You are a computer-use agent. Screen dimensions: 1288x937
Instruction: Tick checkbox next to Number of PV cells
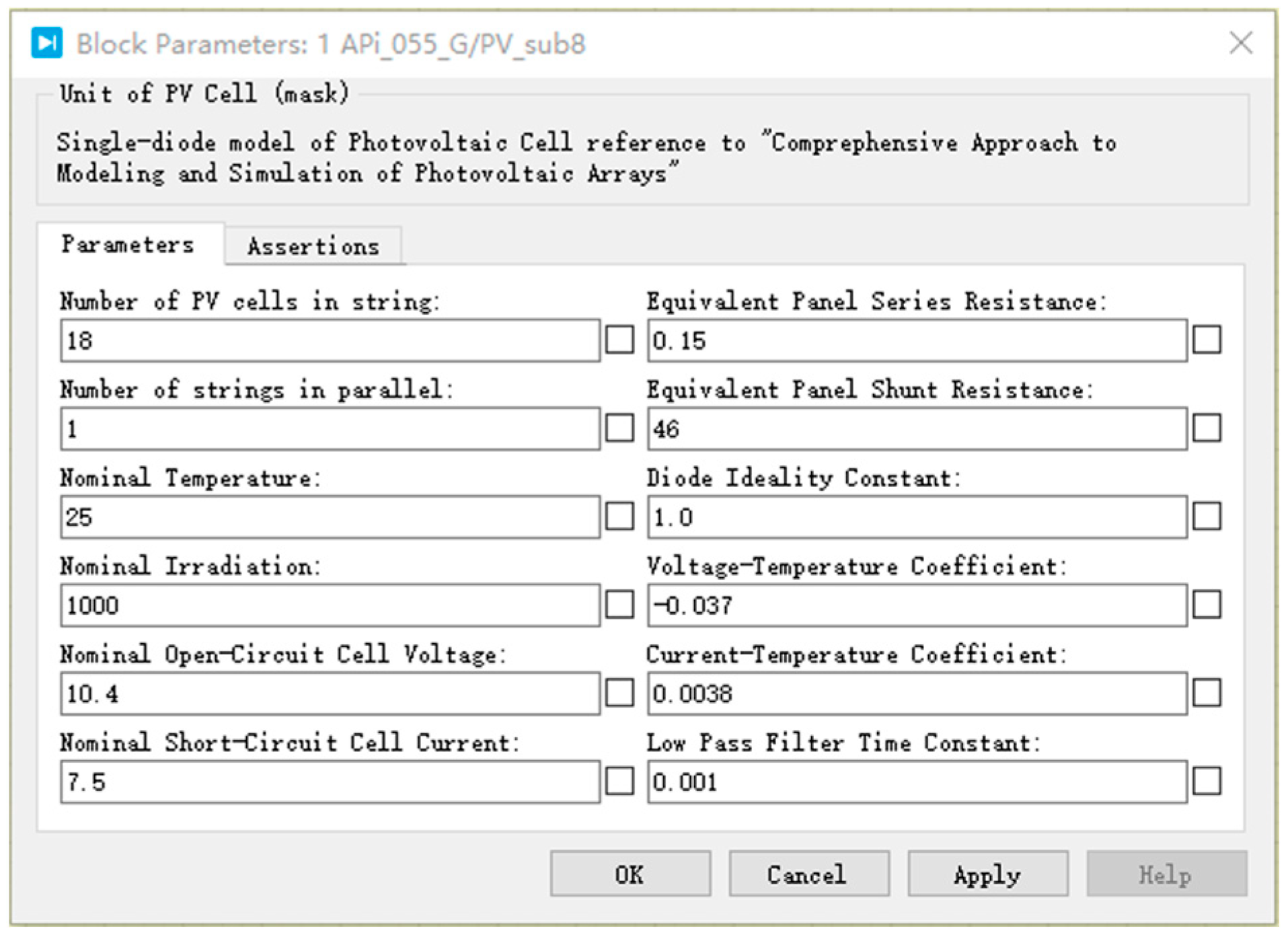pos(619,340)
